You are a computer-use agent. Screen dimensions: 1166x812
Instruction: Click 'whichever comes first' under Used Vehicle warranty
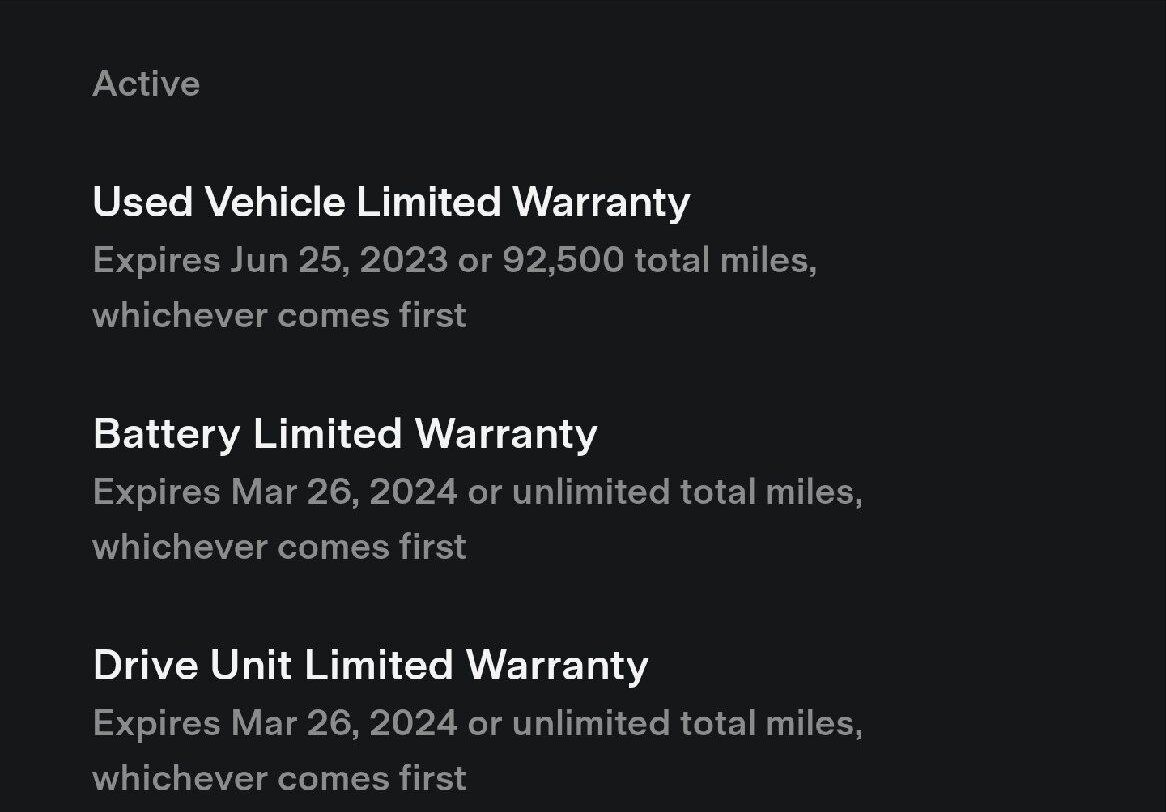[x=280, y=315]
